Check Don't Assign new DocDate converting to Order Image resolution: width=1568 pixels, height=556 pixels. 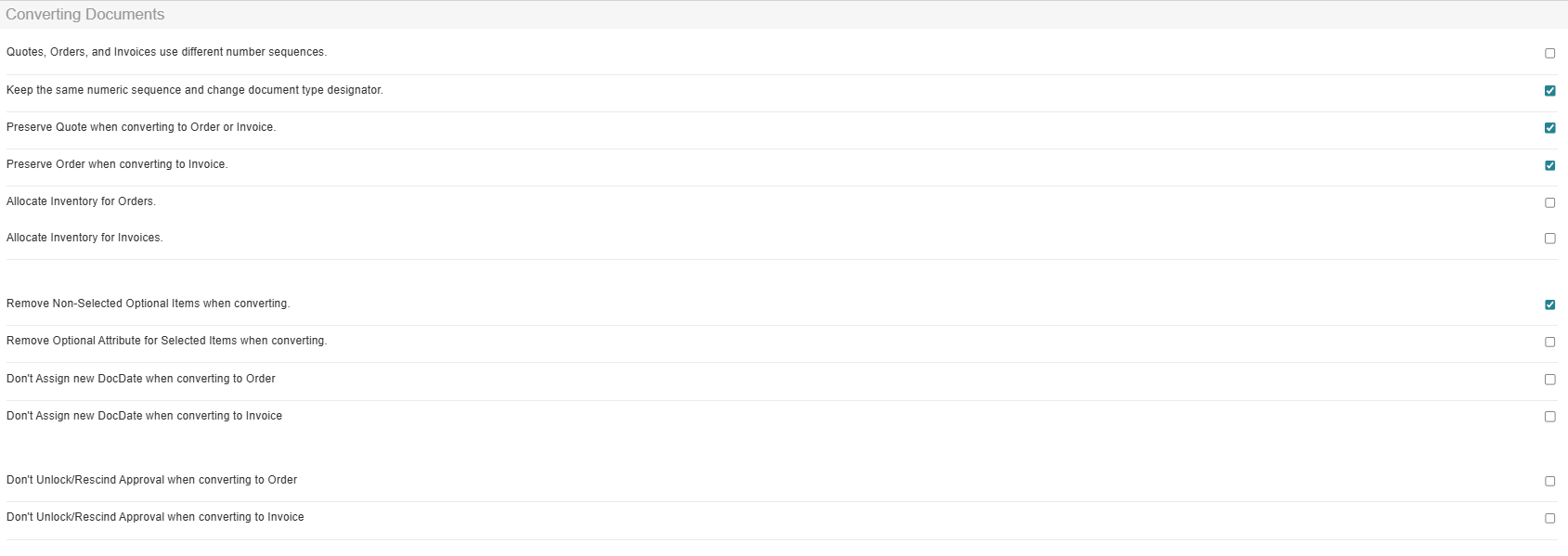tap(1549, 380)
